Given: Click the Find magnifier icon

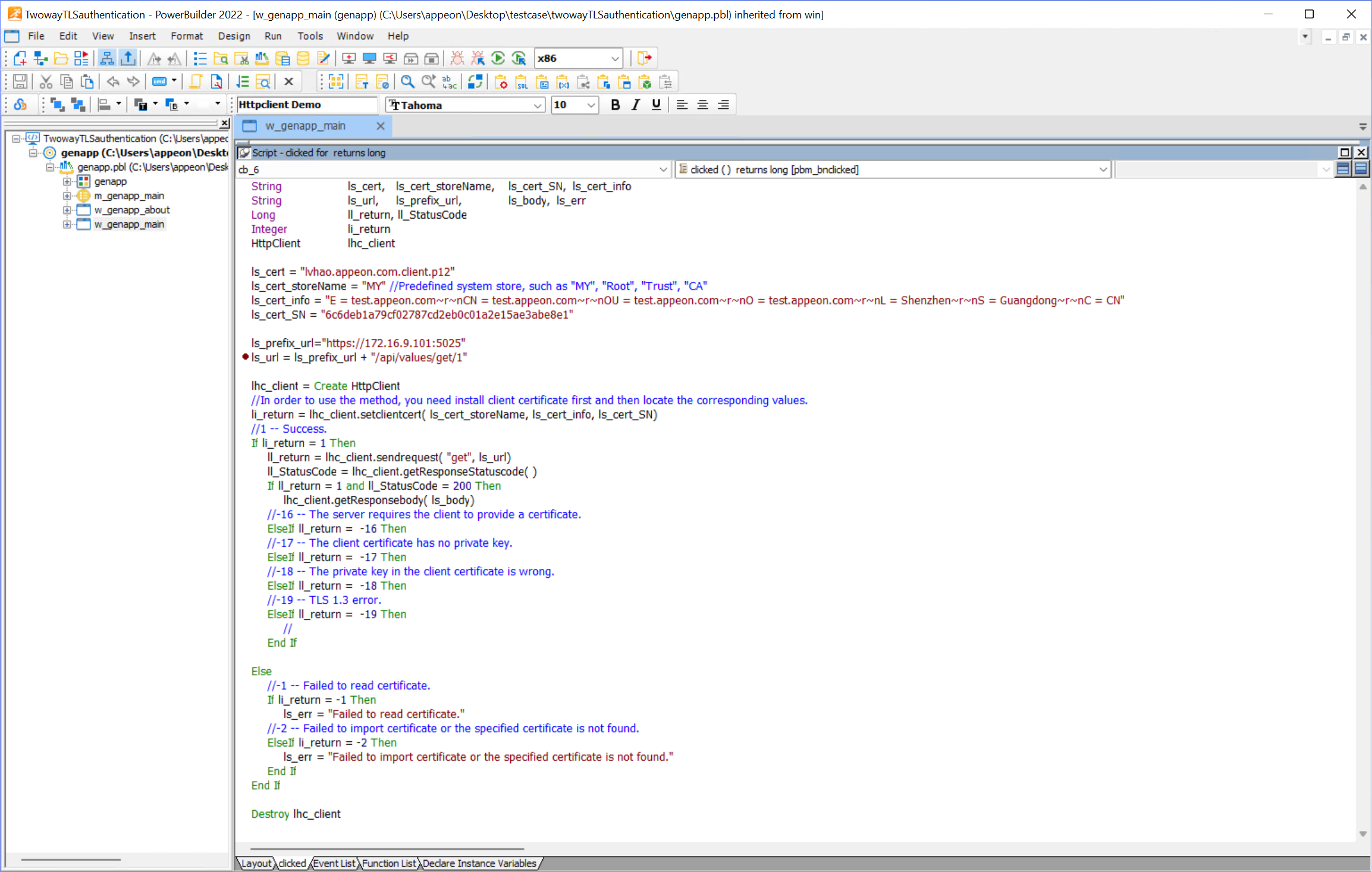Looking at the screenshot, I should tap(407, 82).
